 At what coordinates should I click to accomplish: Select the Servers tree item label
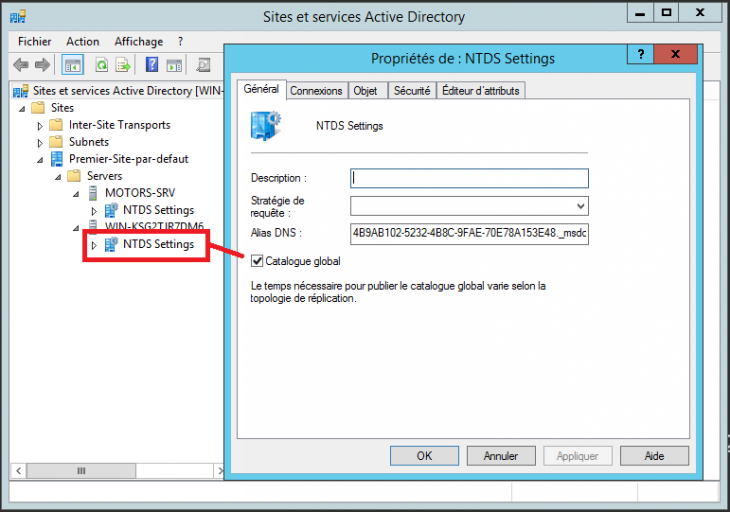pyautogui.click(x=104, y=176)
